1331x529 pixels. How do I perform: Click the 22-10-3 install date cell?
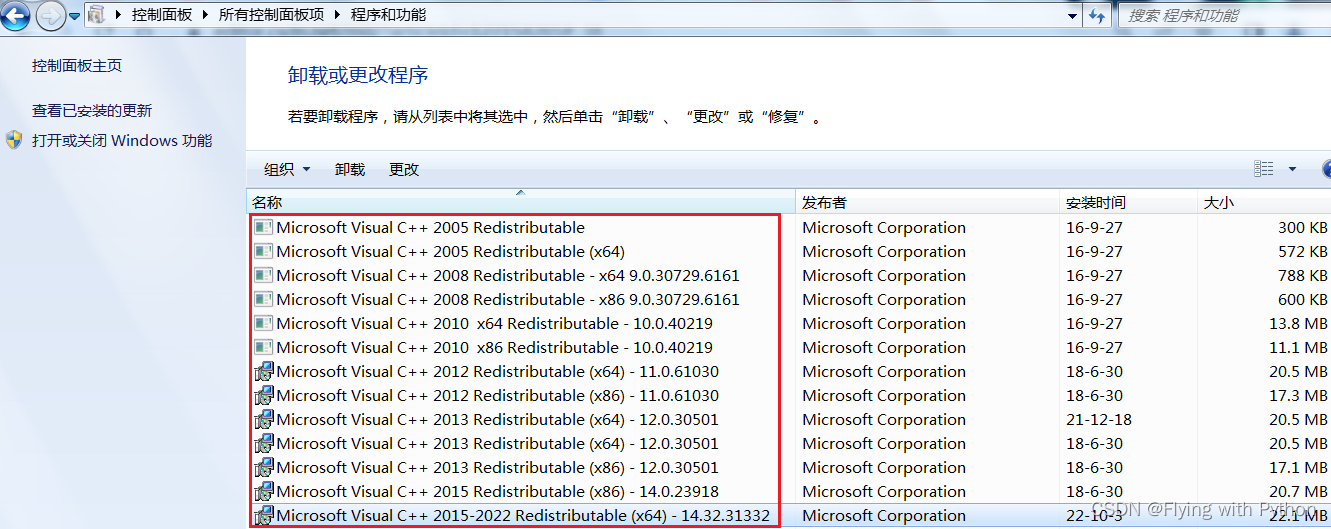click(x=1094, y=515)
